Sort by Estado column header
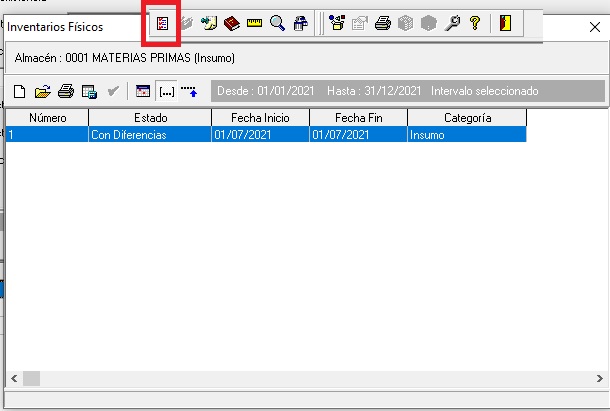 coord(150,118)
